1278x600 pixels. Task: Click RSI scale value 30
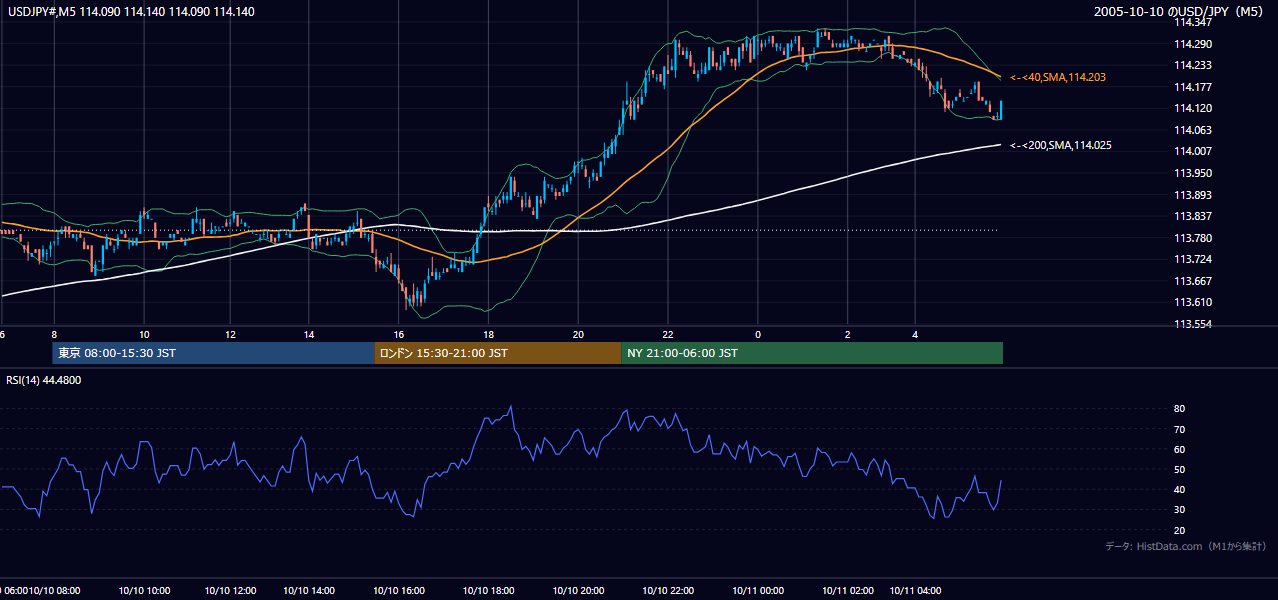point(1179,510)
